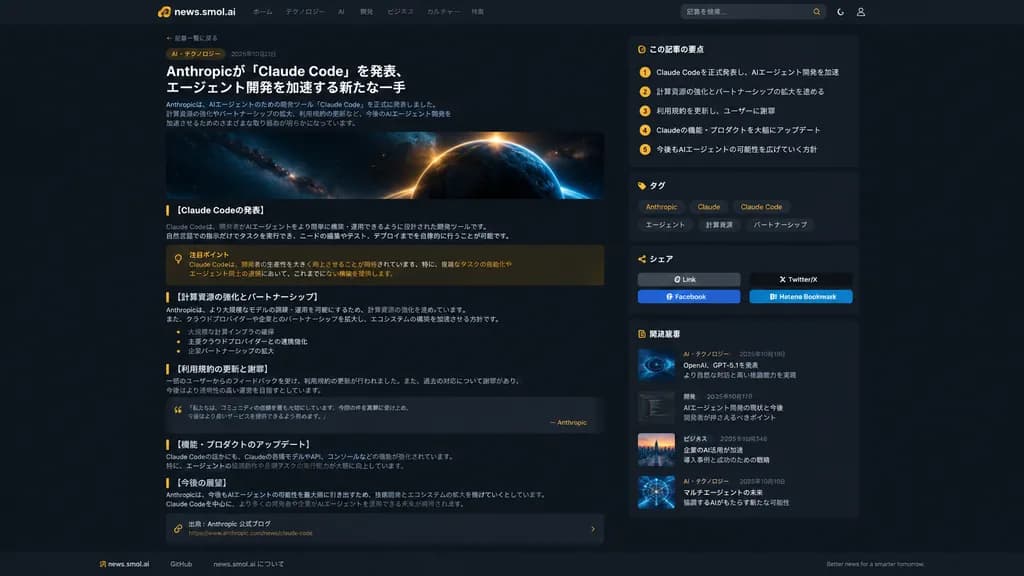
Task: Open the AI agent development article thumbnail
Action: point(656,407)
